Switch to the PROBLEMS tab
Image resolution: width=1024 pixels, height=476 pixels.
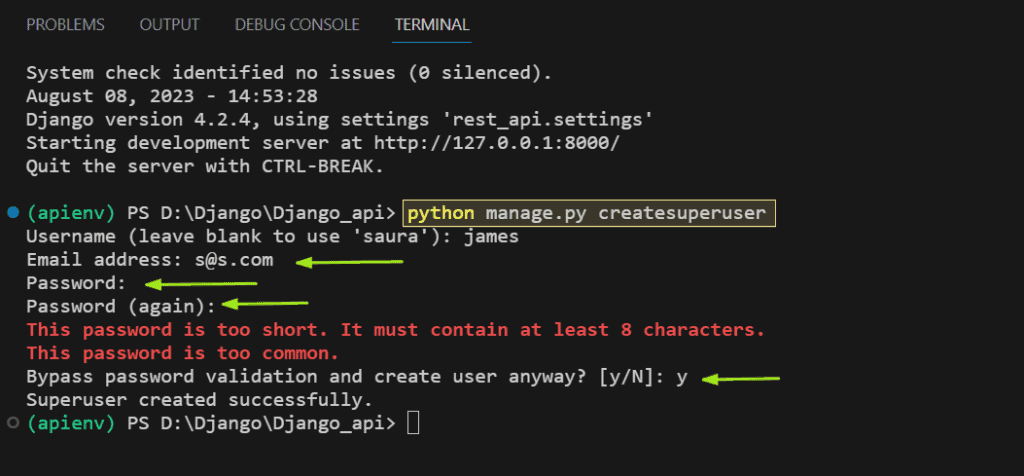point(65,25)
